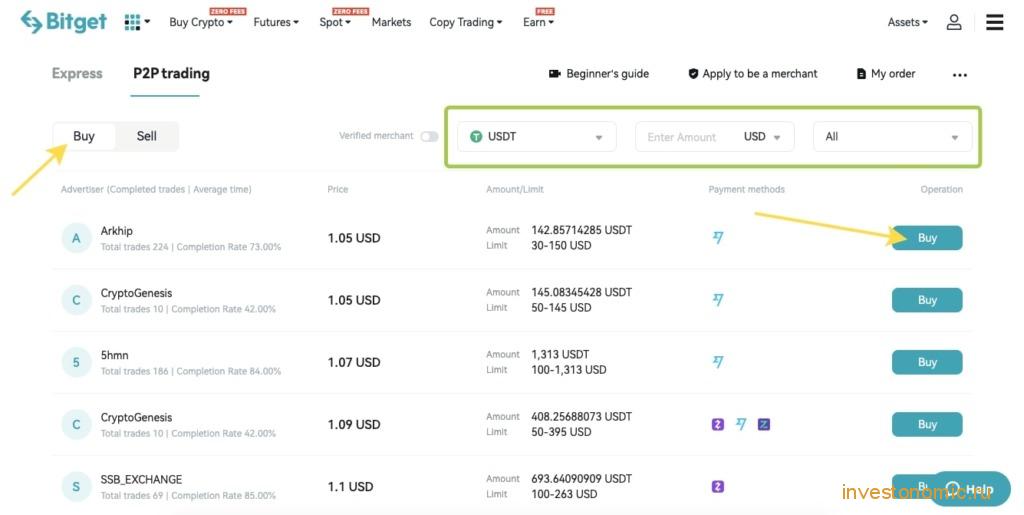The image size is (1024, 515).
Task: Open the user profile icon
Action: (954, 22)
